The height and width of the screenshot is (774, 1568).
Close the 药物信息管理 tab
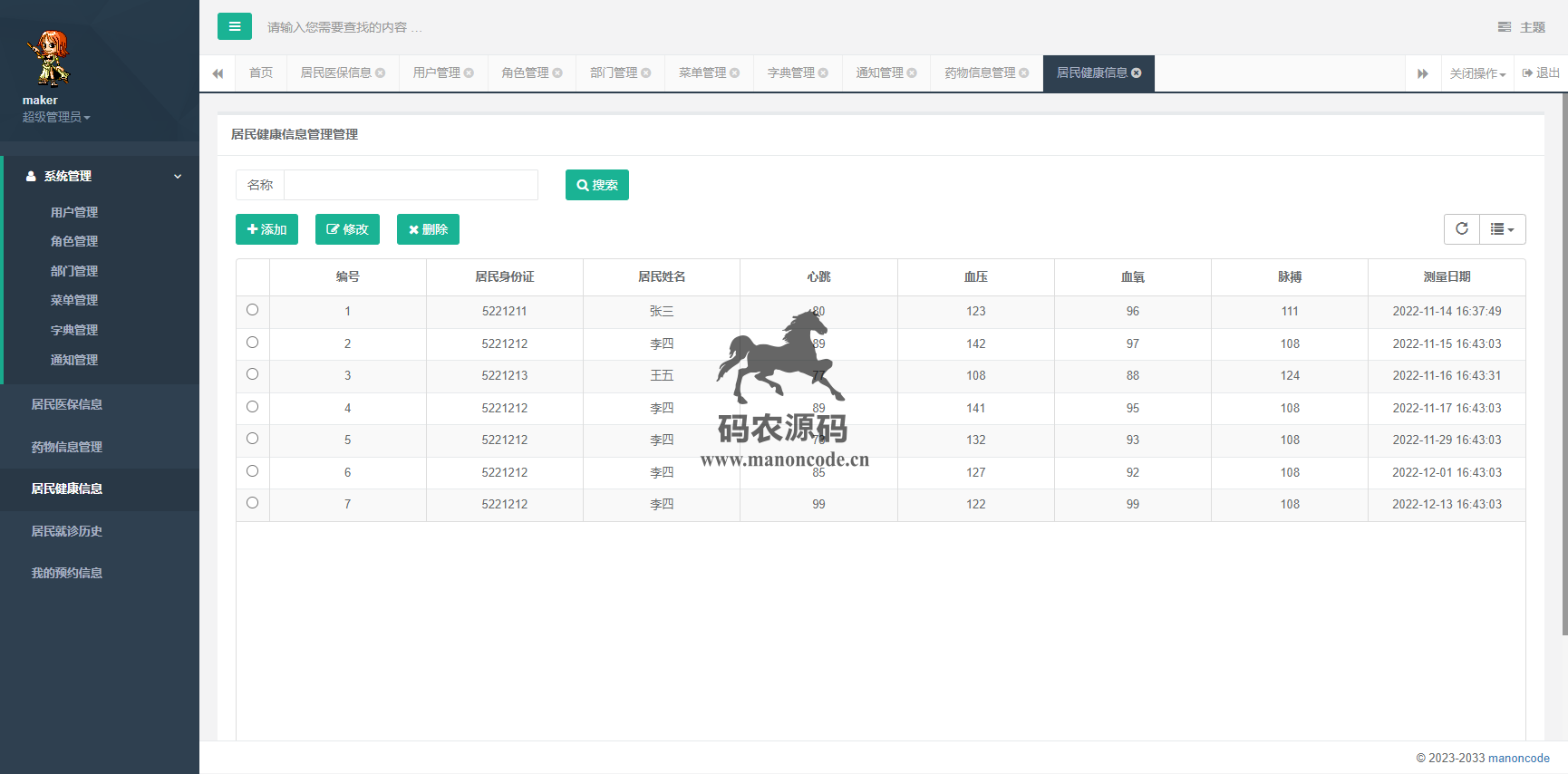click(1024, 73)
